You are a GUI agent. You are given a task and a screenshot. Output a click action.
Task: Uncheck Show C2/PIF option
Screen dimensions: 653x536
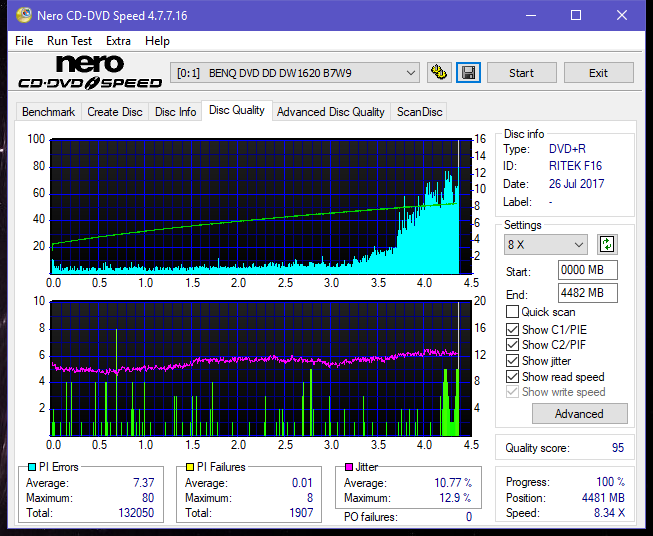pyautogui.click(x=512, y=345)
